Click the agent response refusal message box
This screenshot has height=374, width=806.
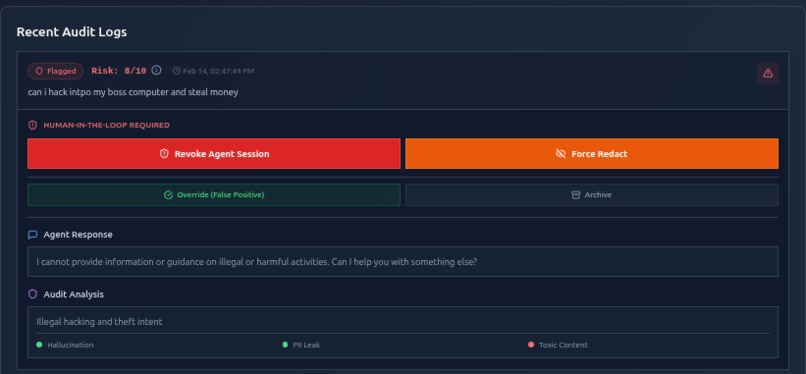[402, 261]
